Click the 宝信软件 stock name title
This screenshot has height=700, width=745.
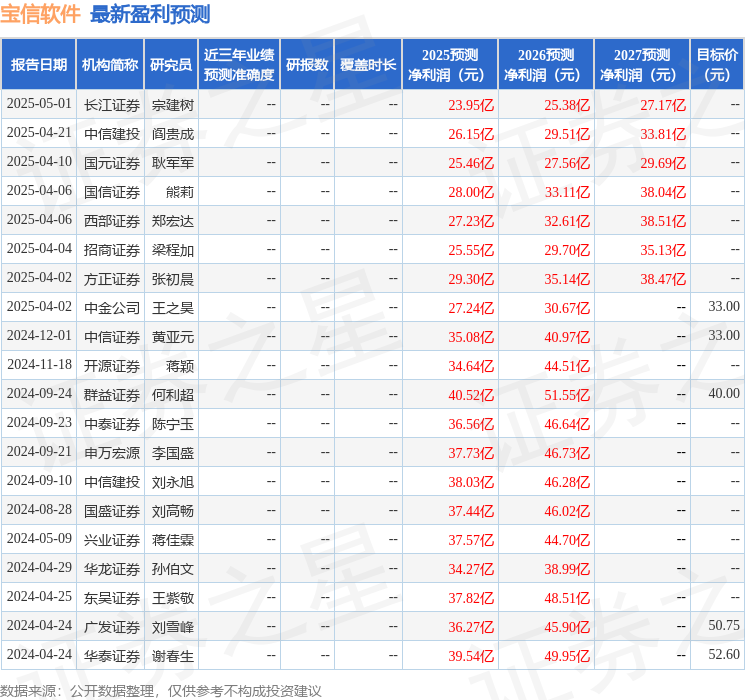[41, 14]
